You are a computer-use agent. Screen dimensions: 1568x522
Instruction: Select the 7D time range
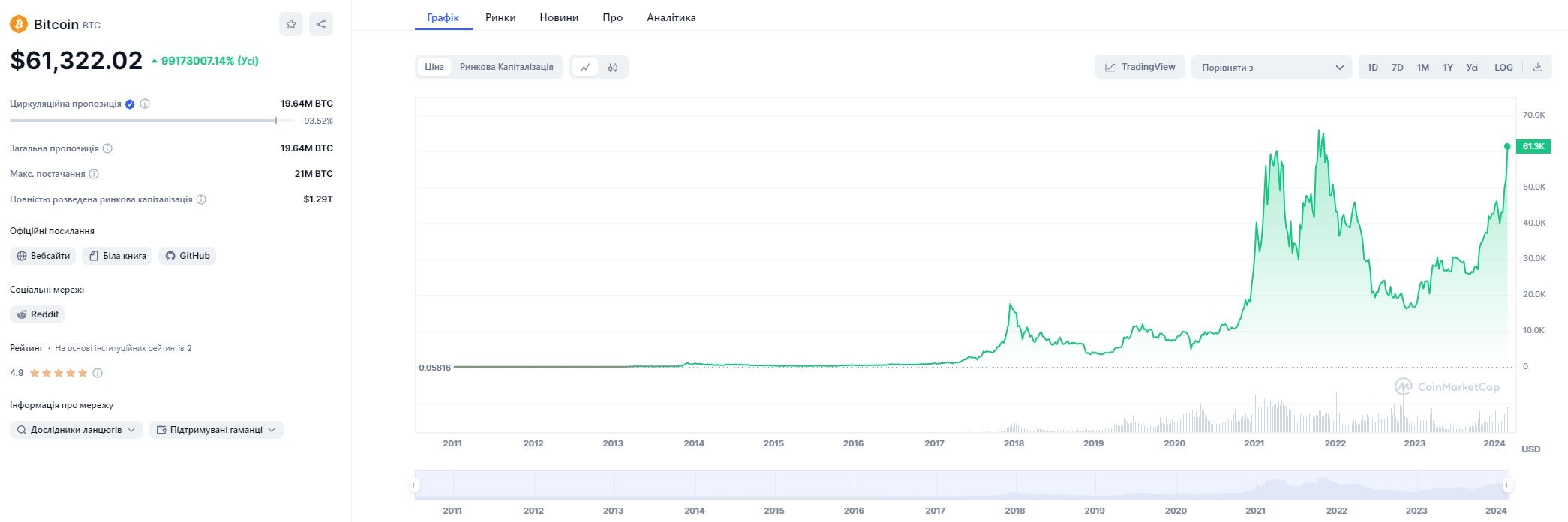pos(1398,67)
